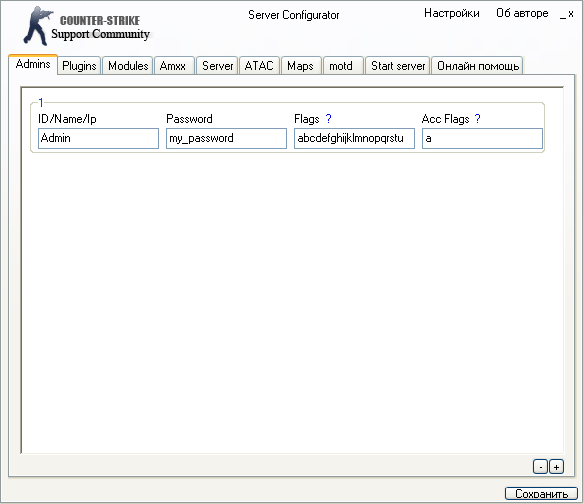Image resolution: width=584 pixels, height=504 pixels.
Task: Open the motd tab
Action: click(341, 66)
